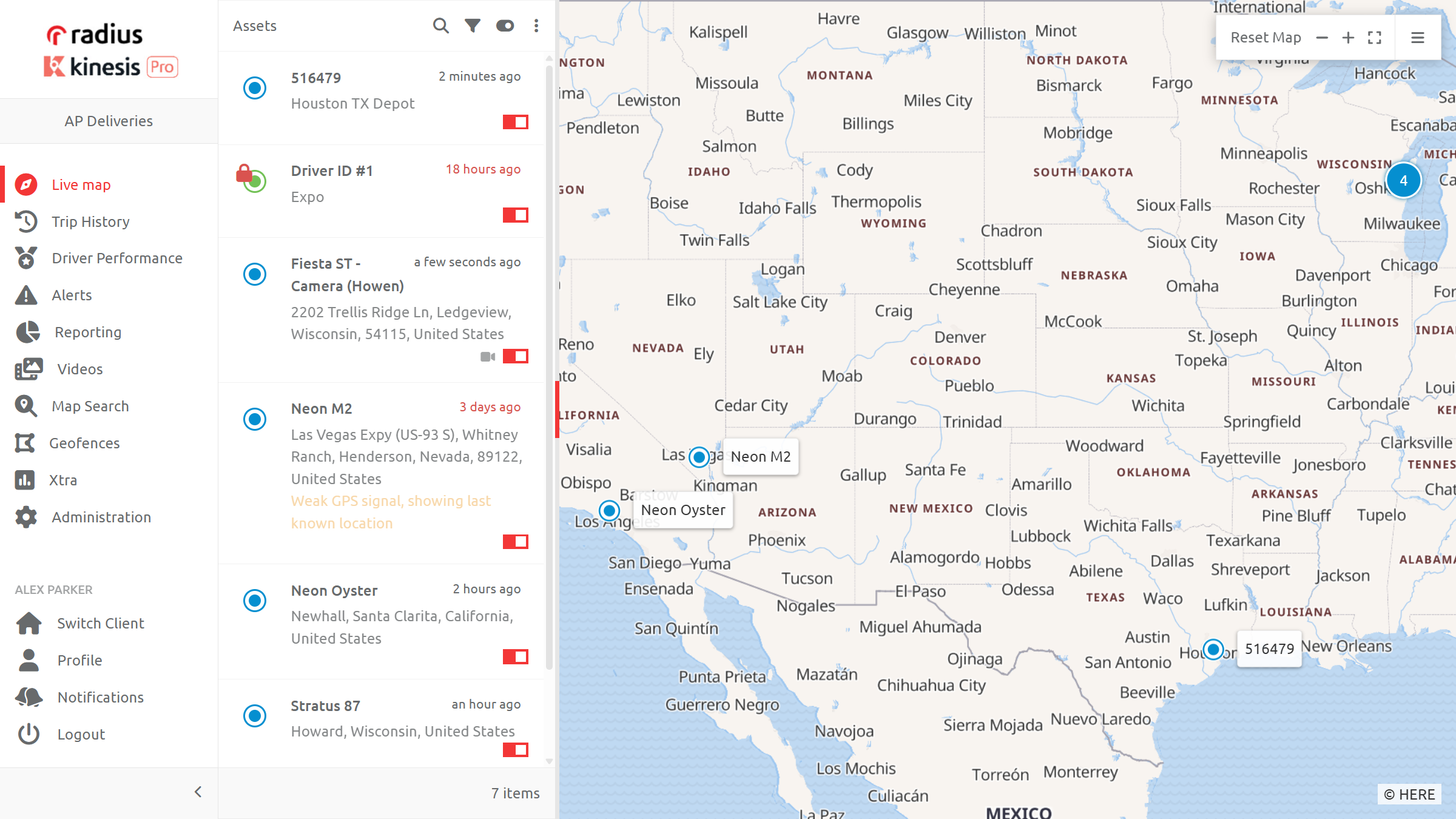Open Trip History in the sidebar
The image size is (1456, 819).
click(90, 221)
